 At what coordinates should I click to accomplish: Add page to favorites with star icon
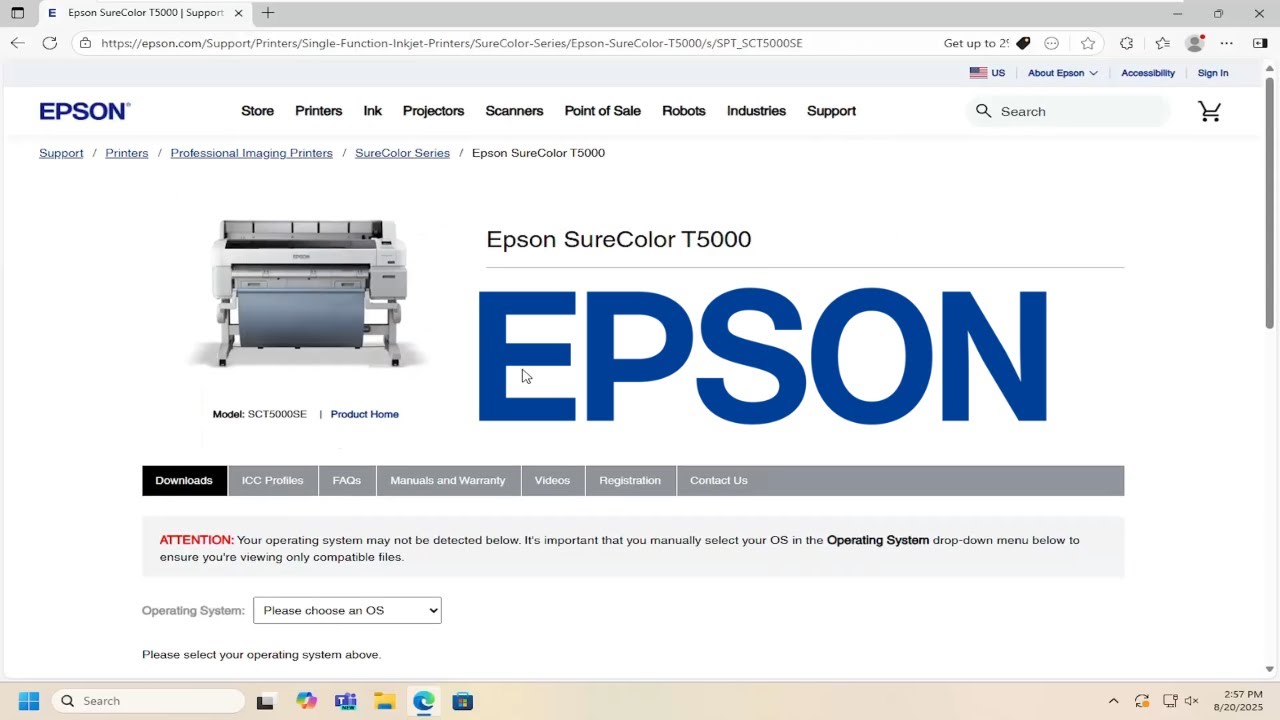(x=1088, y=43)
